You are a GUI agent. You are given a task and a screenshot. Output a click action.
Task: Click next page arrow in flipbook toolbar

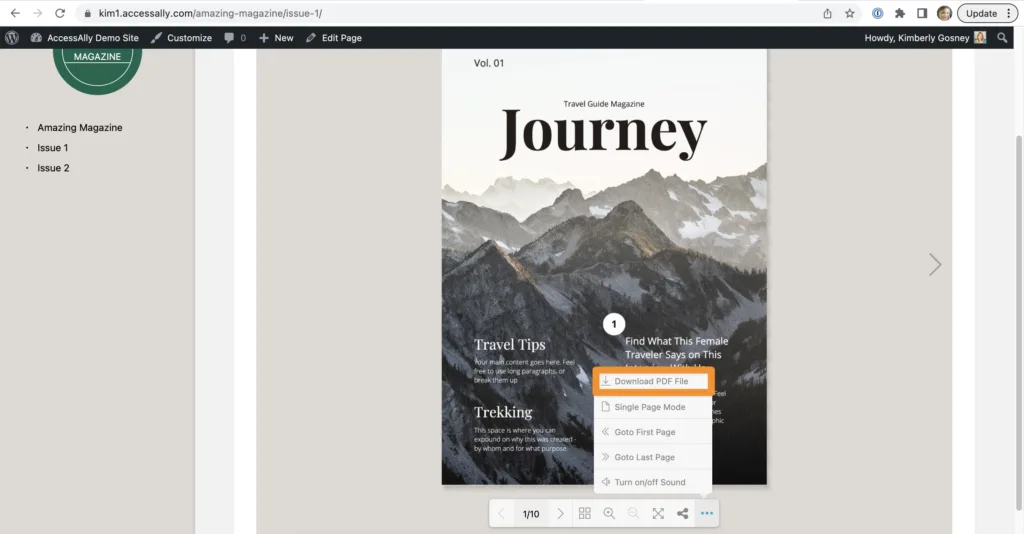(x=560, y=514)
